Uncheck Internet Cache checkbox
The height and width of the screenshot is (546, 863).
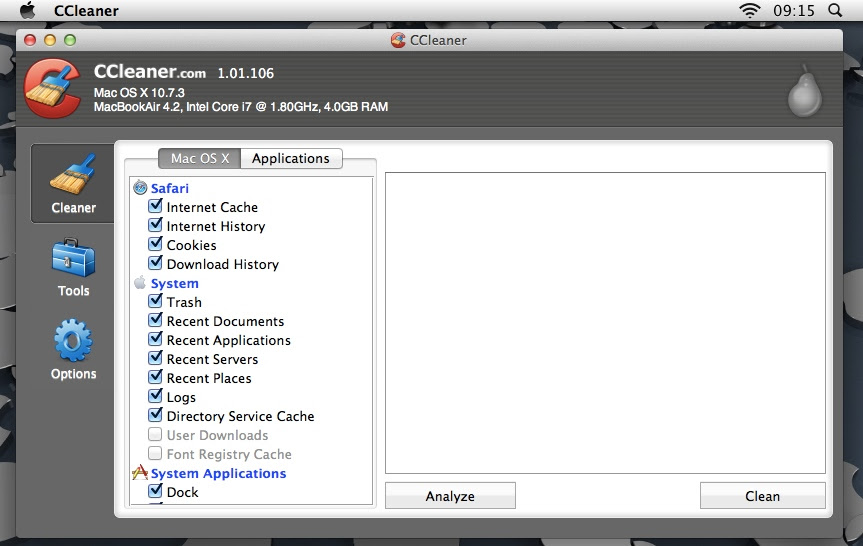(155, 206)
